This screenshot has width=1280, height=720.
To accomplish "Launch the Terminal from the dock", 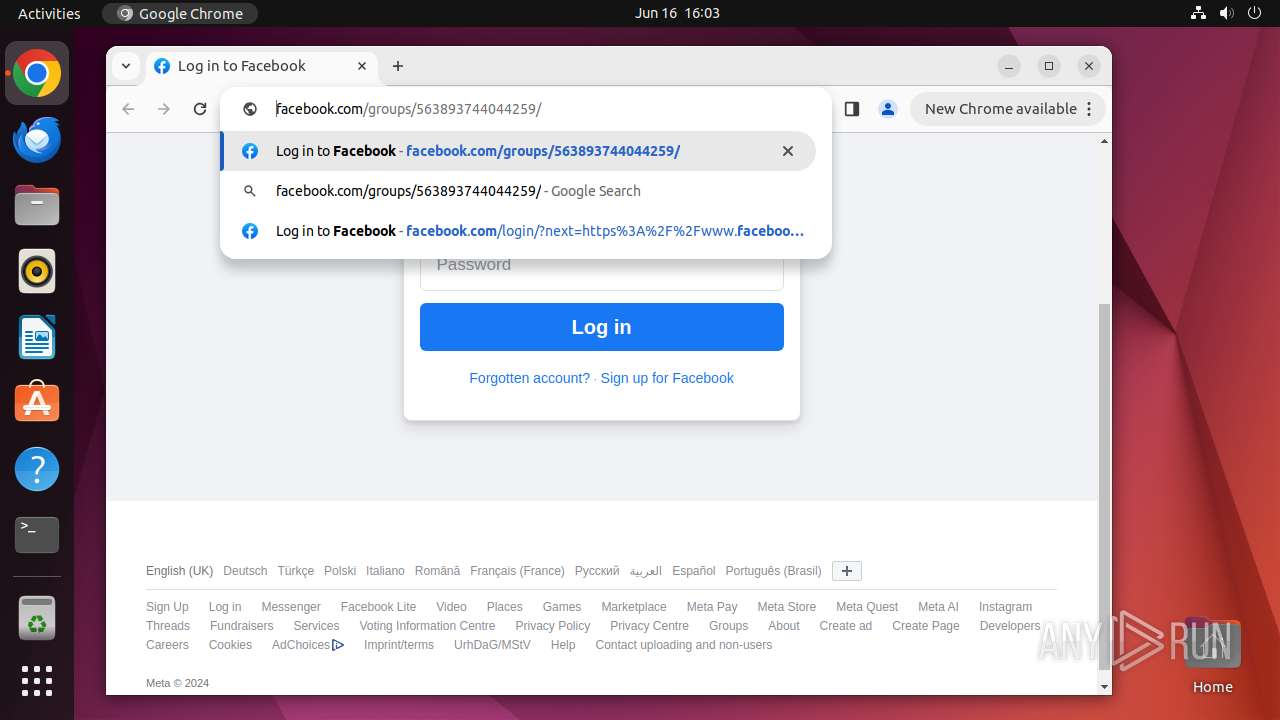I will coord(37,535).
